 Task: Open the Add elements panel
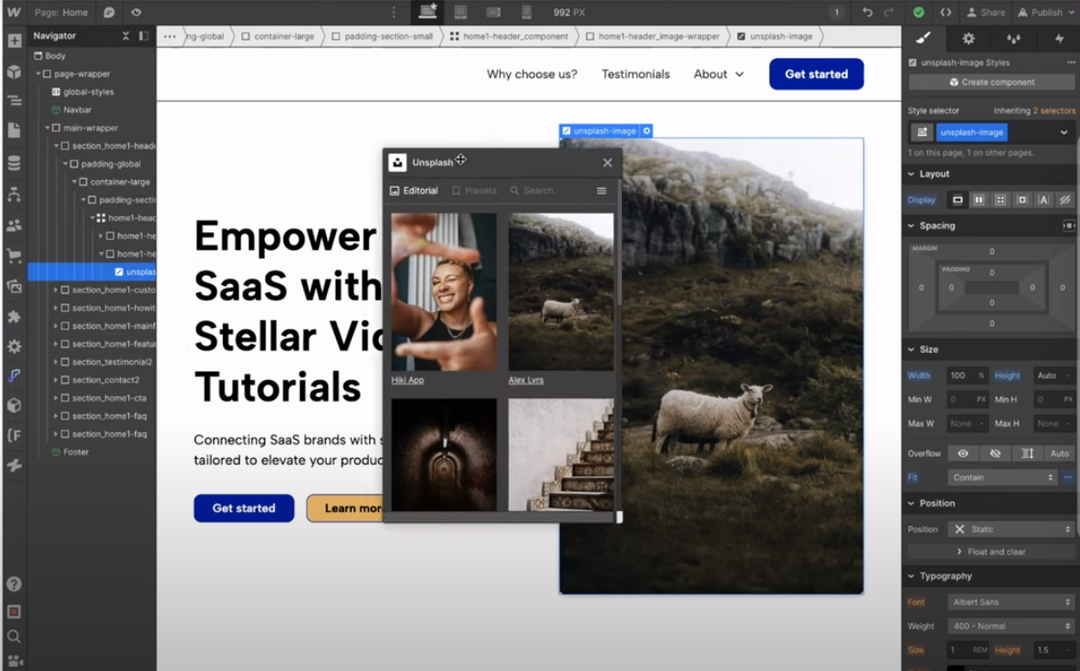[14, 41]
